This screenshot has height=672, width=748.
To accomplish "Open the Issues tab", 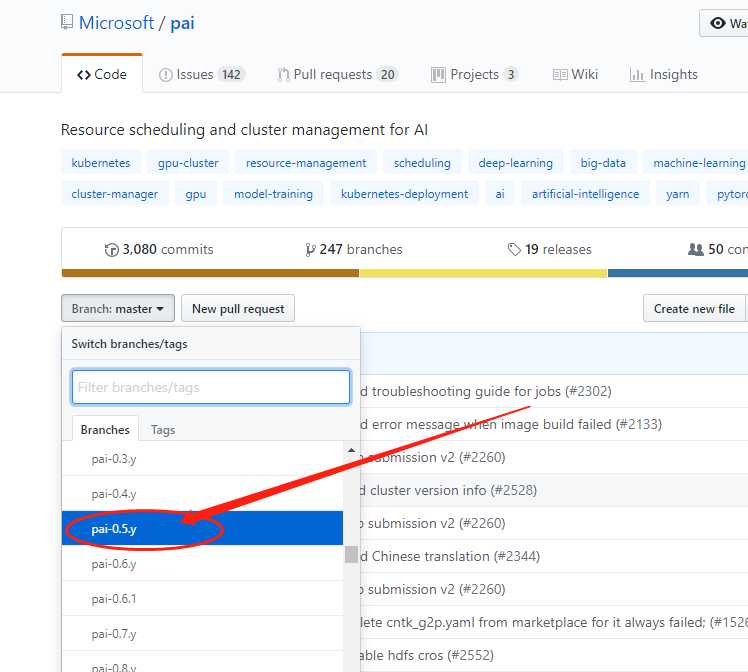I will [x=201, y=74].
